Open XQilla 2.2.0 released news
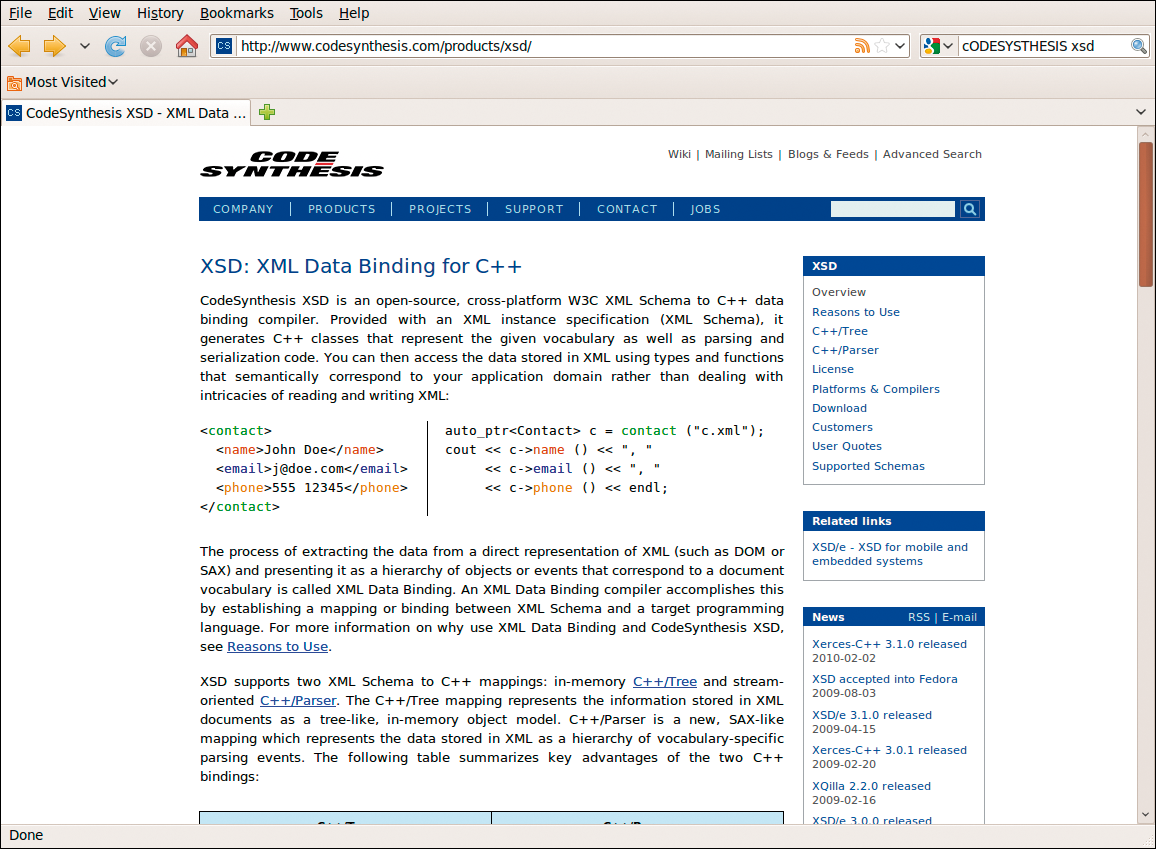 coord(871,786)
